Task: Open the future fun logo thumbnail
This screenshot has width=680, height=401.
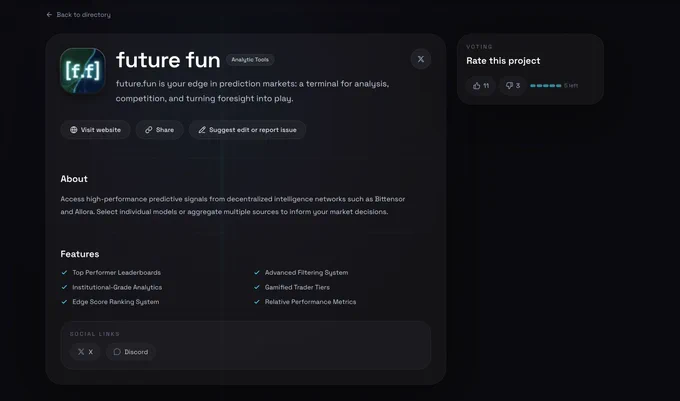Action: point(82,71)
